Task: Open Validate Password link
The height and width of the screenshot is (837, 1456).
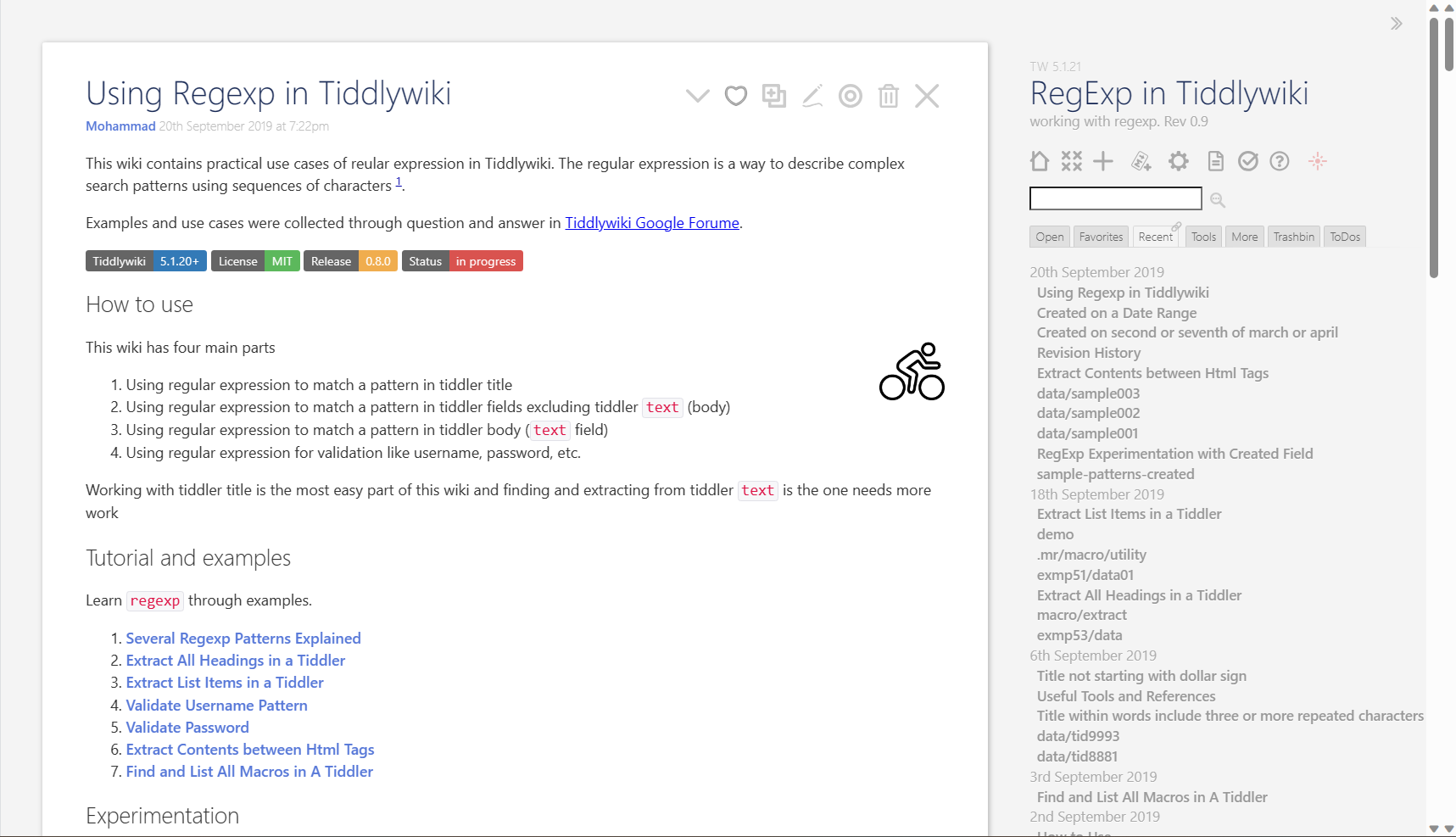Action: pyautogui.click(x=187, y=728)
